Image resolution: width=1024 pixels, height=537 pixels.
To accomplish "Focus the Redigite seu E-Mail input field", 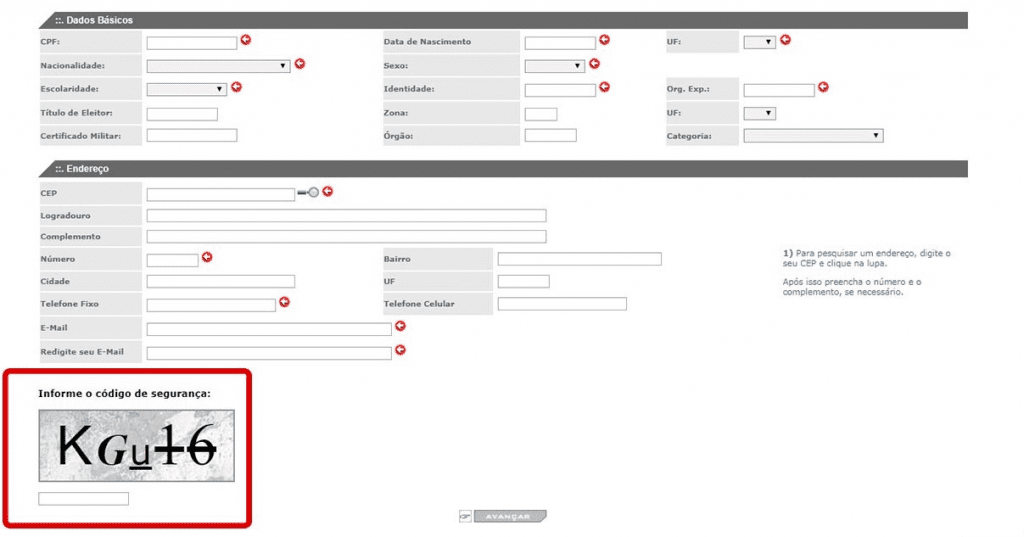I will pos(269,353).
